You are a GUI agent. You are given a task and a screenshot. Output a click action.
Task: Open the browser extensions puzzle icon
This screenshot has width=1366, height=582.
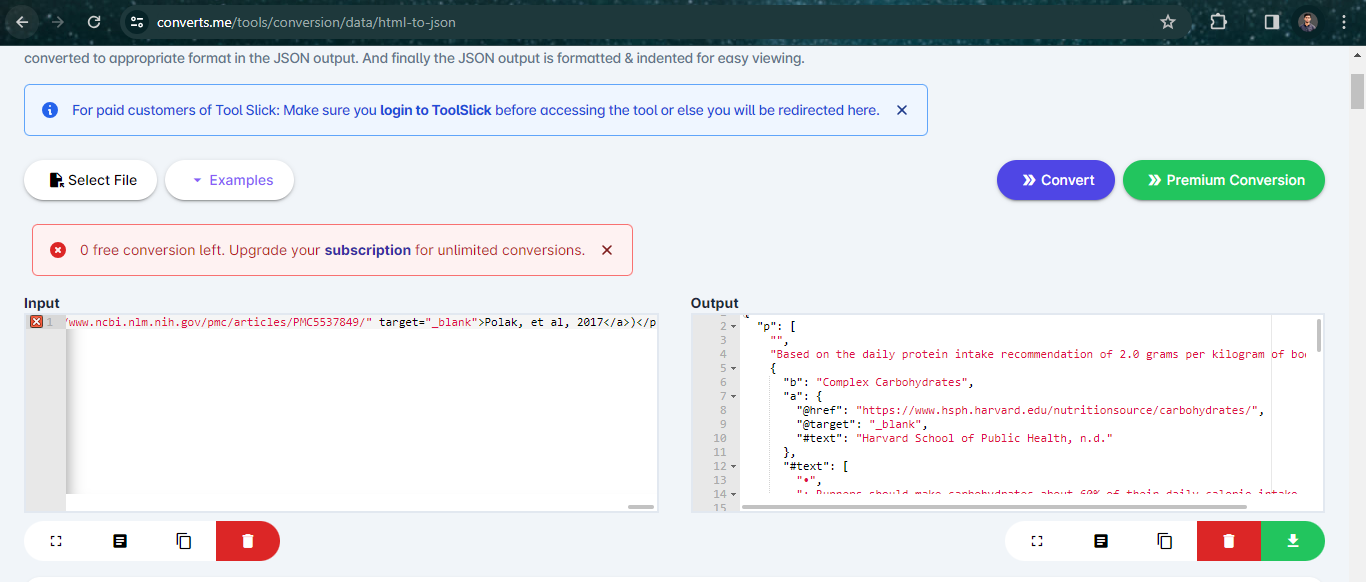click(1218, 20)
